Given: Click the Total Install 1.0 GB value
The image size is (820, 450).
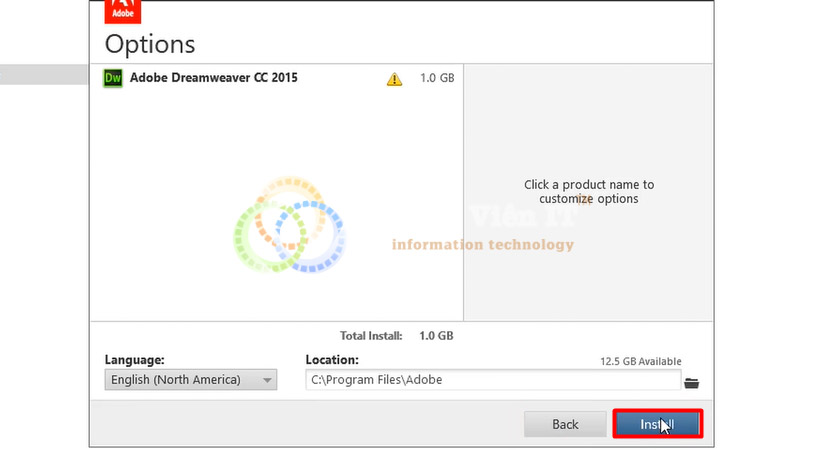Looking at the screenshot, I should pos(436,336).
